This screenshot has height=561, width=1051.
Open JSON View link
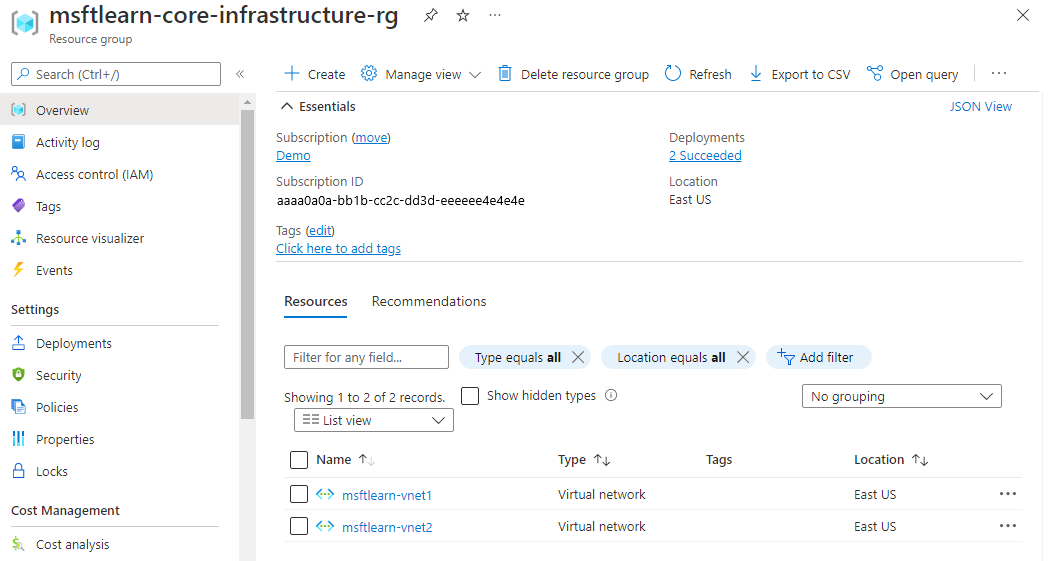coord(981,107)
